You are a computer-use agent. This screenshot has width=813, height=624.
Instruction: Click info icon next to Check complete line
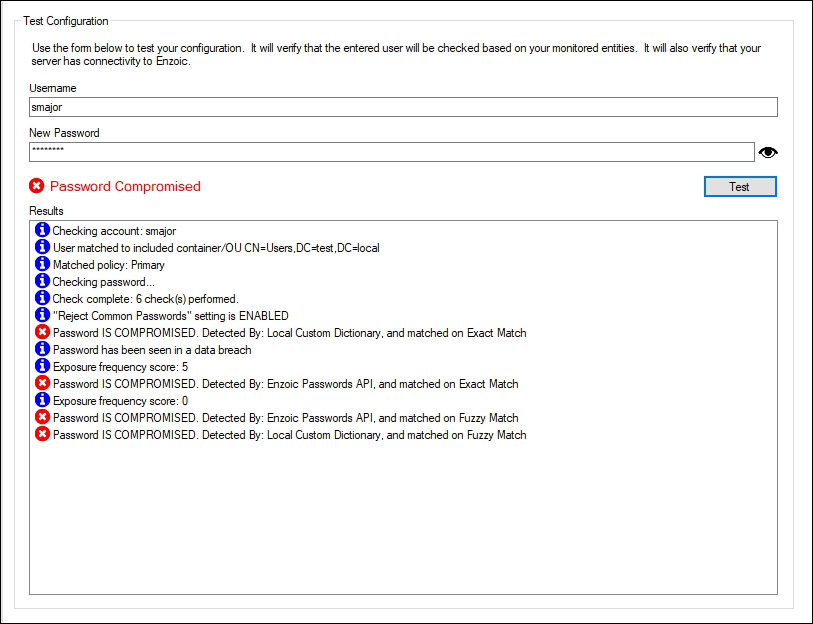click(42, 299)
